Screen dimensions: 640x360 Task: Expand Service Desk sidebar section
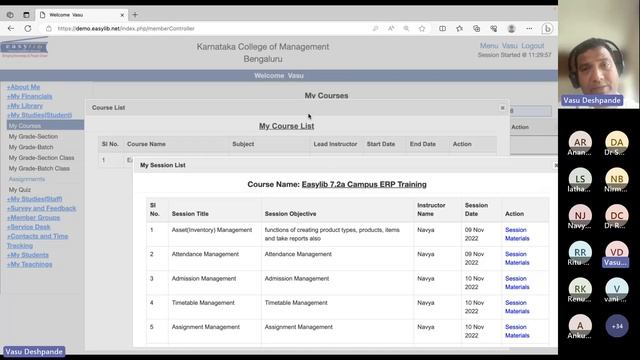29,227
